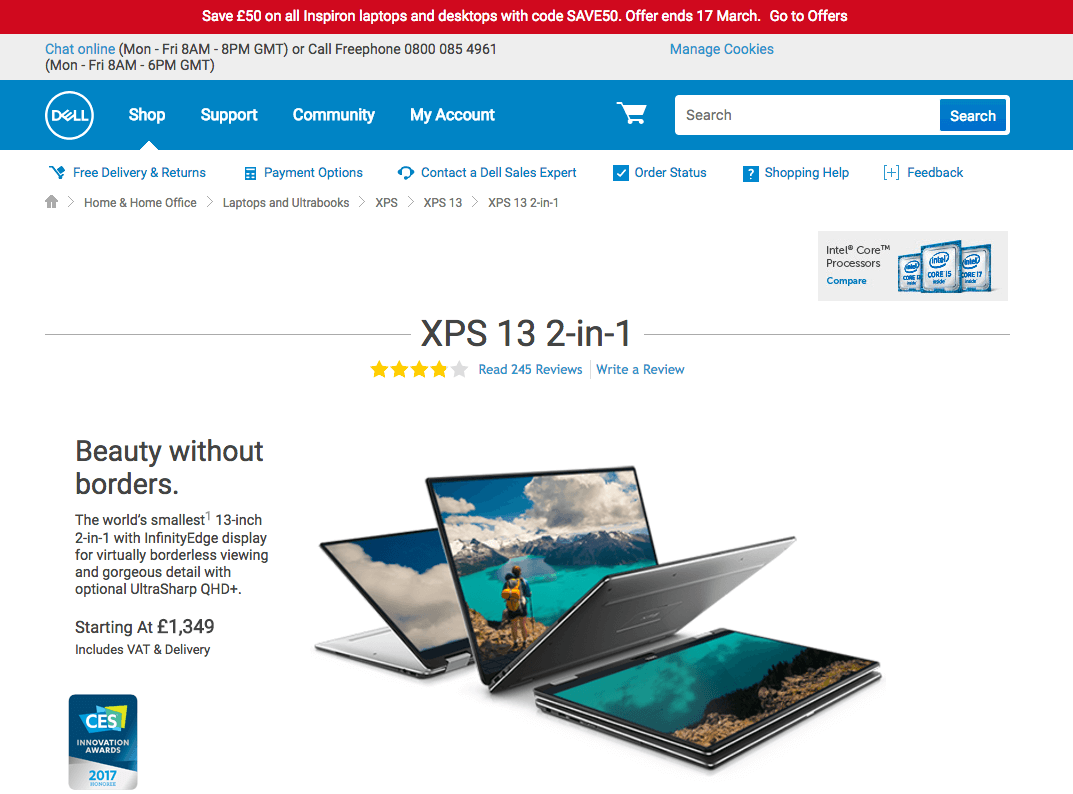Open the Community menu
The width and height of the screenshot is (1073, 794).
pos(334,115)
